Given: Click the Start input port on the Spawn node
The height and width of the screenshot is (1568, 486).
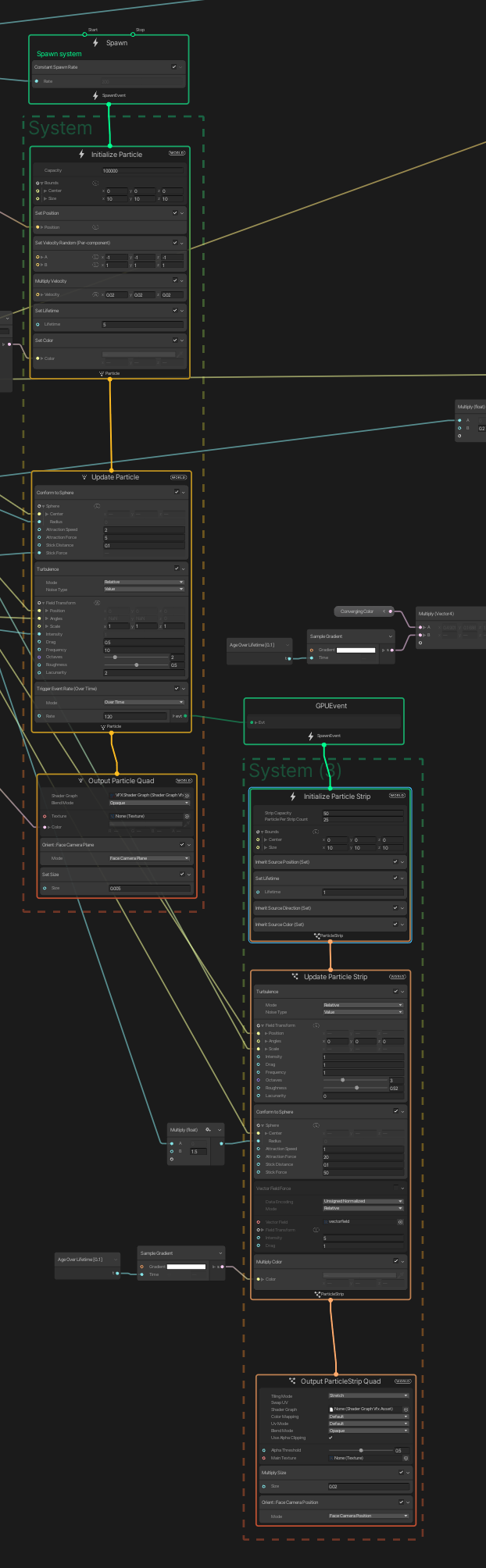Looking at the screenshot, I should 85,34.
